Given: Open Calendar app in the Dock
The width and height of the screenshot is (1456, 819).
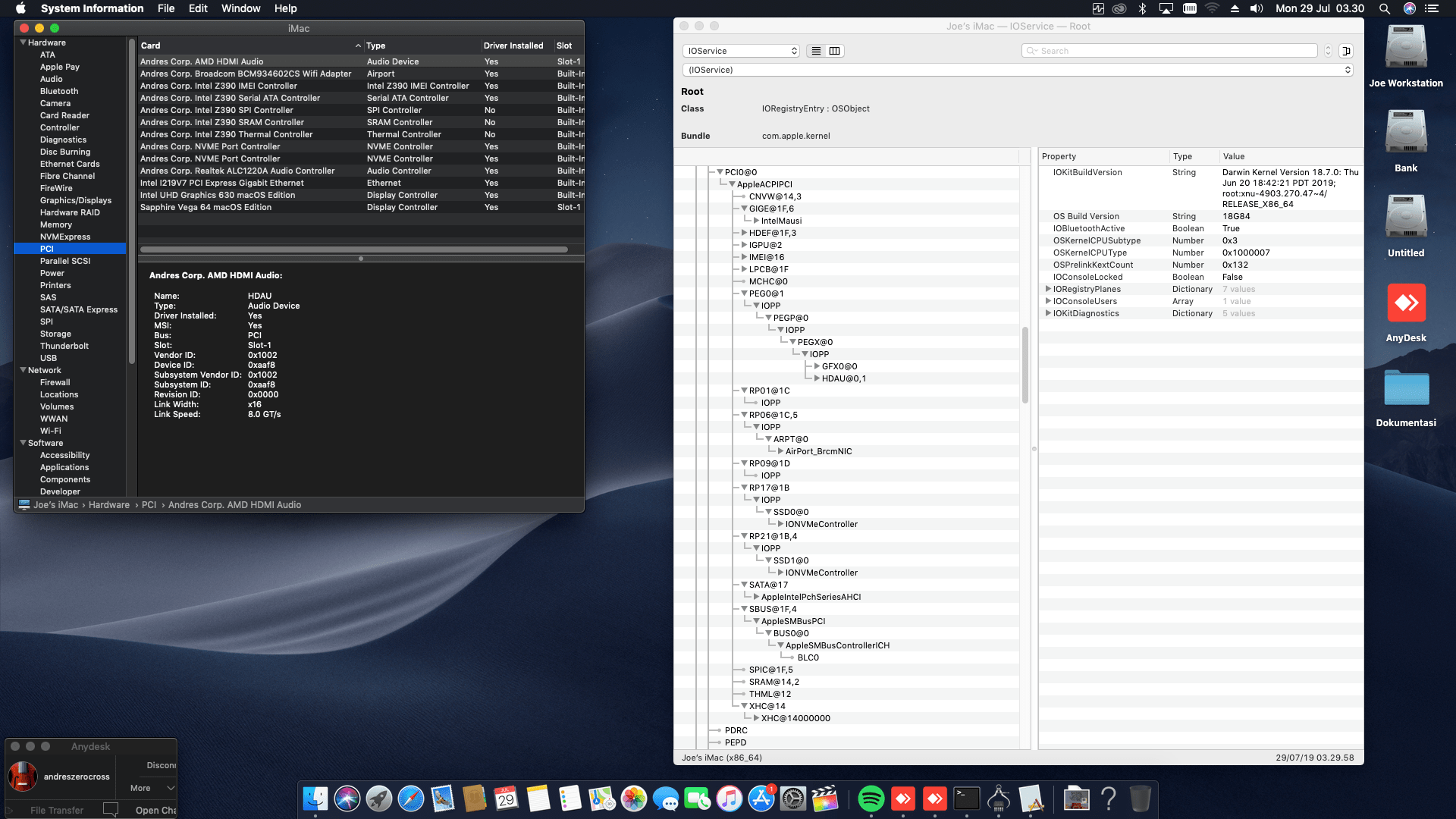Looking at the screenshot, I should click(x=507, y=799).
